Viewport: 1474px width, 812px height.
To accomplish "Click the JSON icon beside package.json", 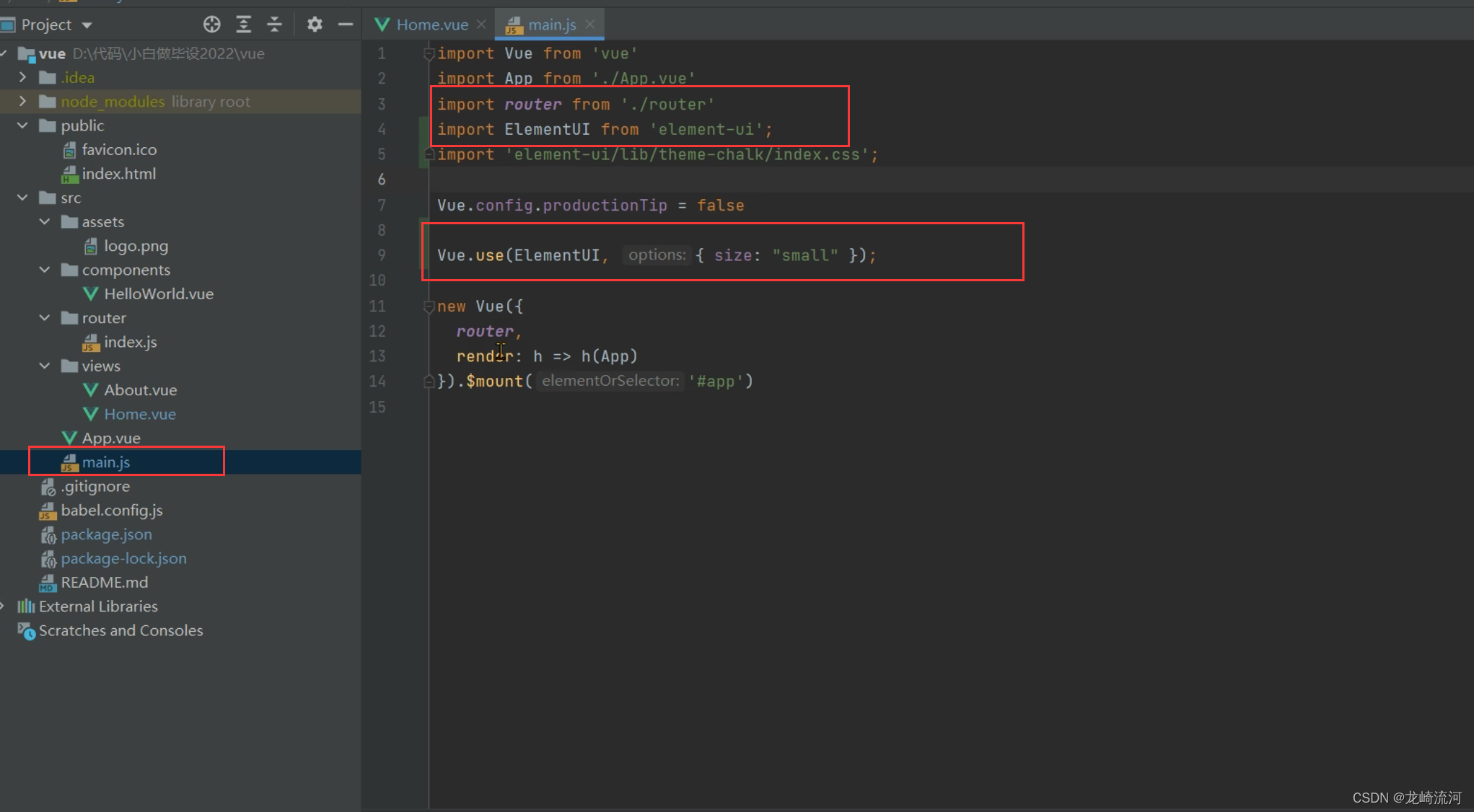I will (48, 535).
